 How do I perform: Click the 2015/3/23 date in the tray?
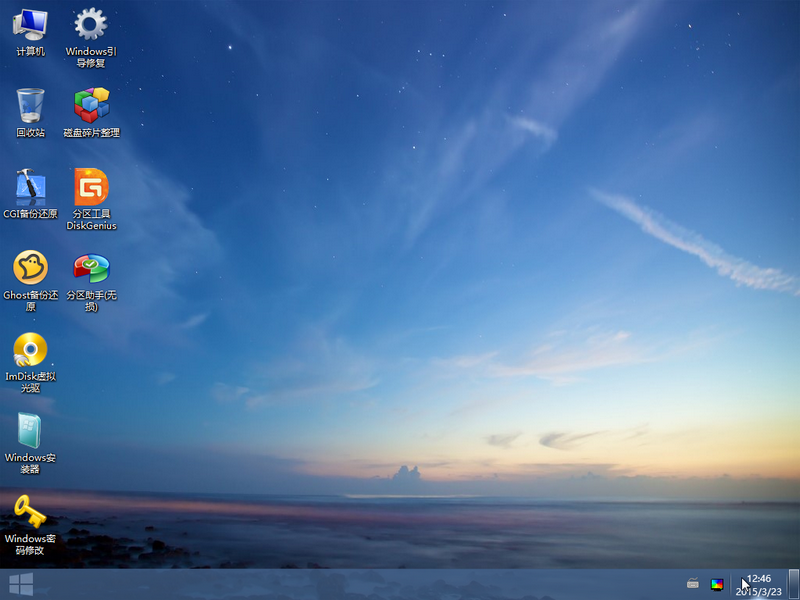[x=759, y=591]
